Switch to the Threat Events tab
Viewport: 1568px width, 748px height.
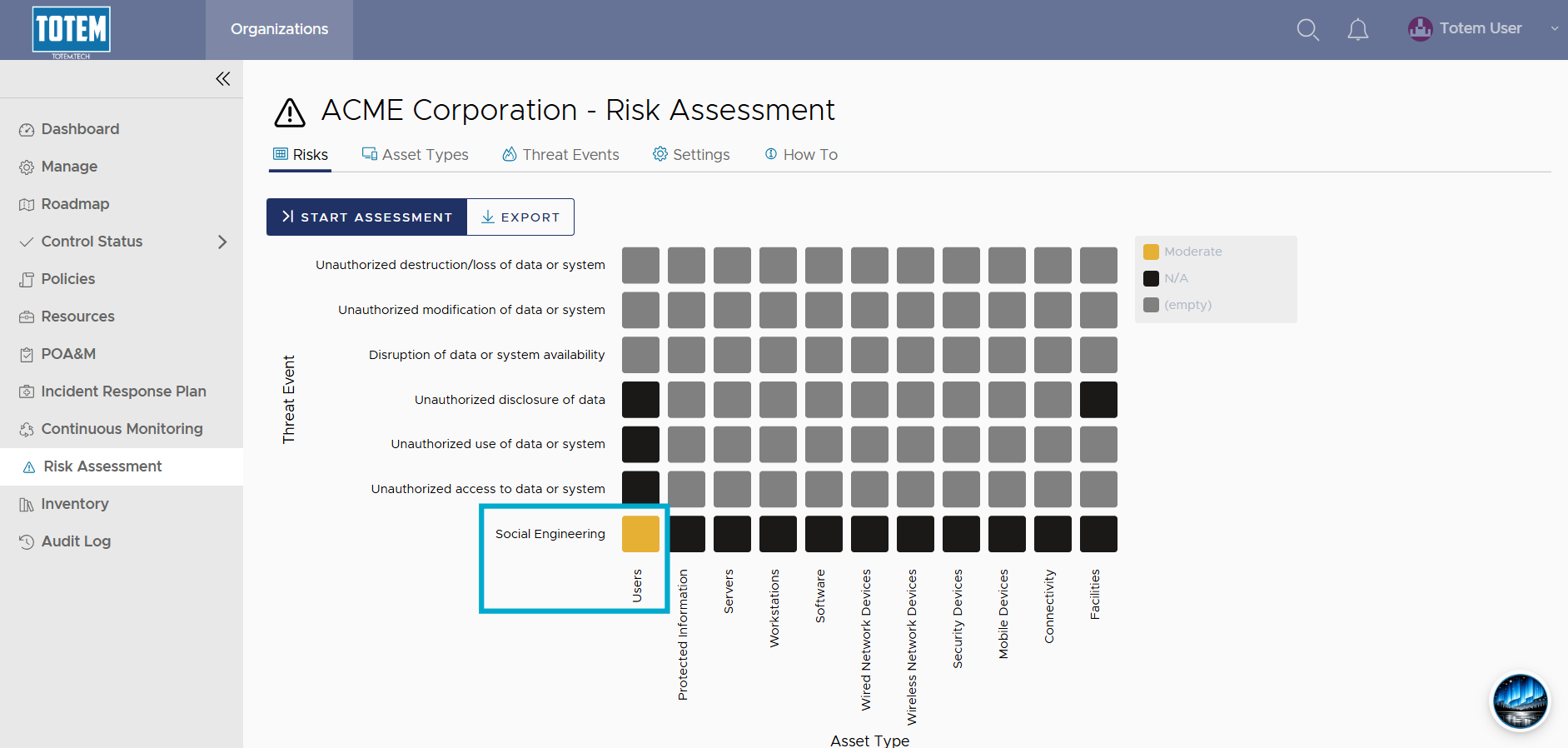(x=560, y=155)
